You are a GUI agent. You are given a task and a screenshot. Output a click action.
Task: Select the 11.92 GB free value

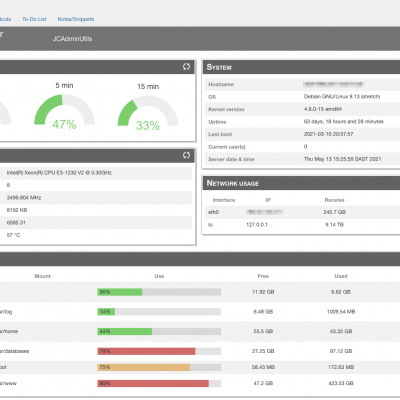point(263,292)
